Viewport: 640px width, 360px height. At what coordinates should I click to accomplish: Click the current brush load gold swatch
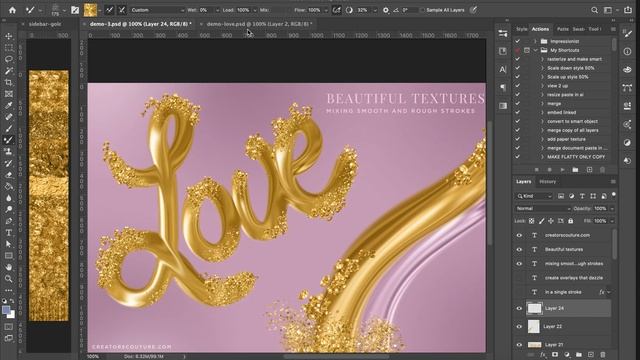(90, 10)
